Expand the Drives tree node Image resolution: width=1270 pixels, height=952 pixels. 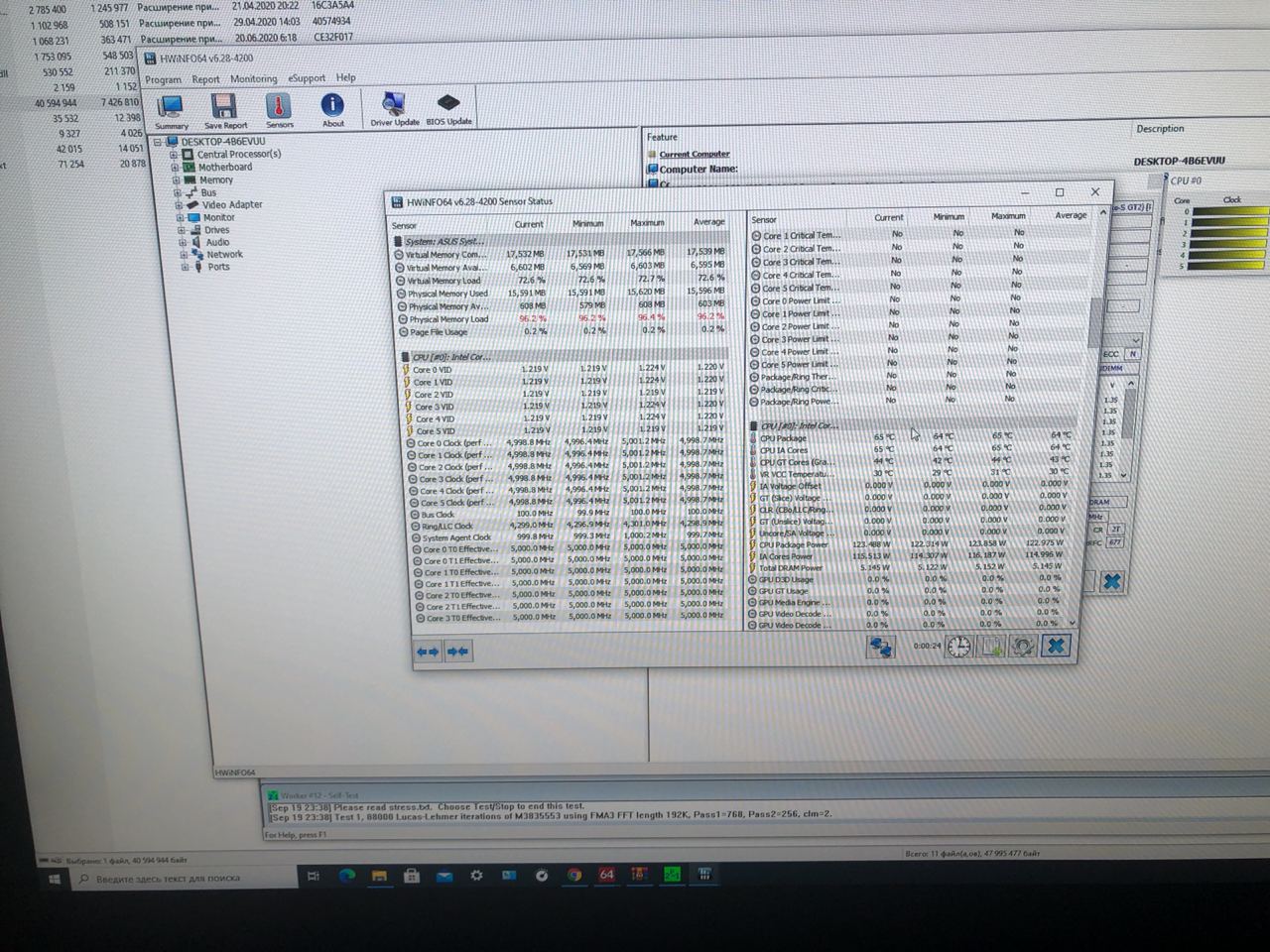[x=182, y=230]
